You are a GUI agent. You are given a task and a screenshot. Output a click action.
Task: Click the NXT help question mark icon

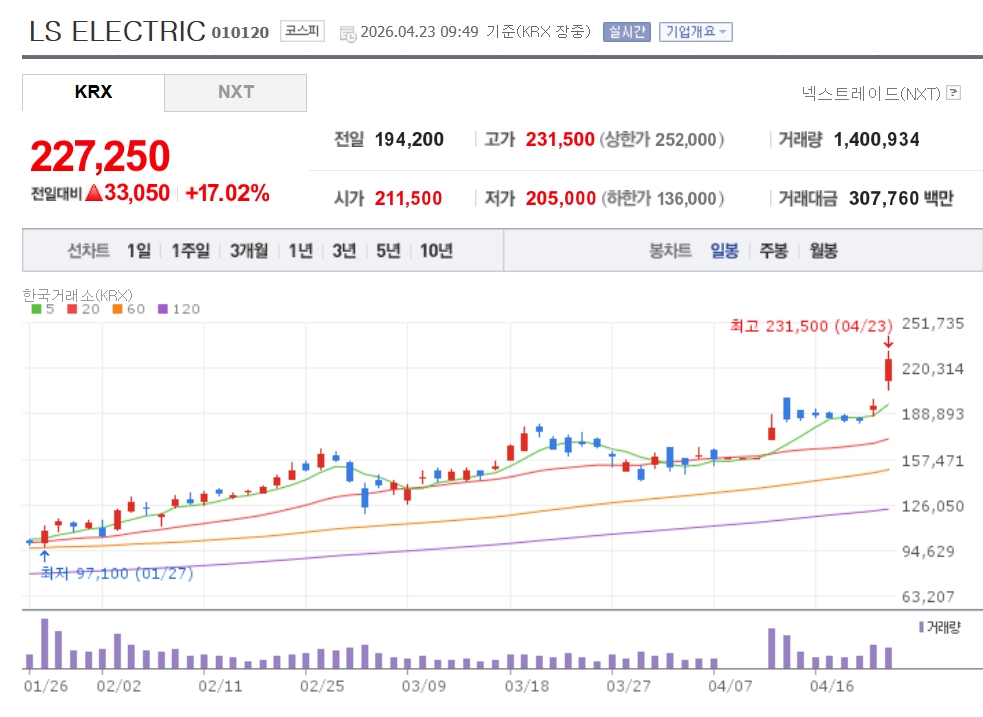(953, 93)
